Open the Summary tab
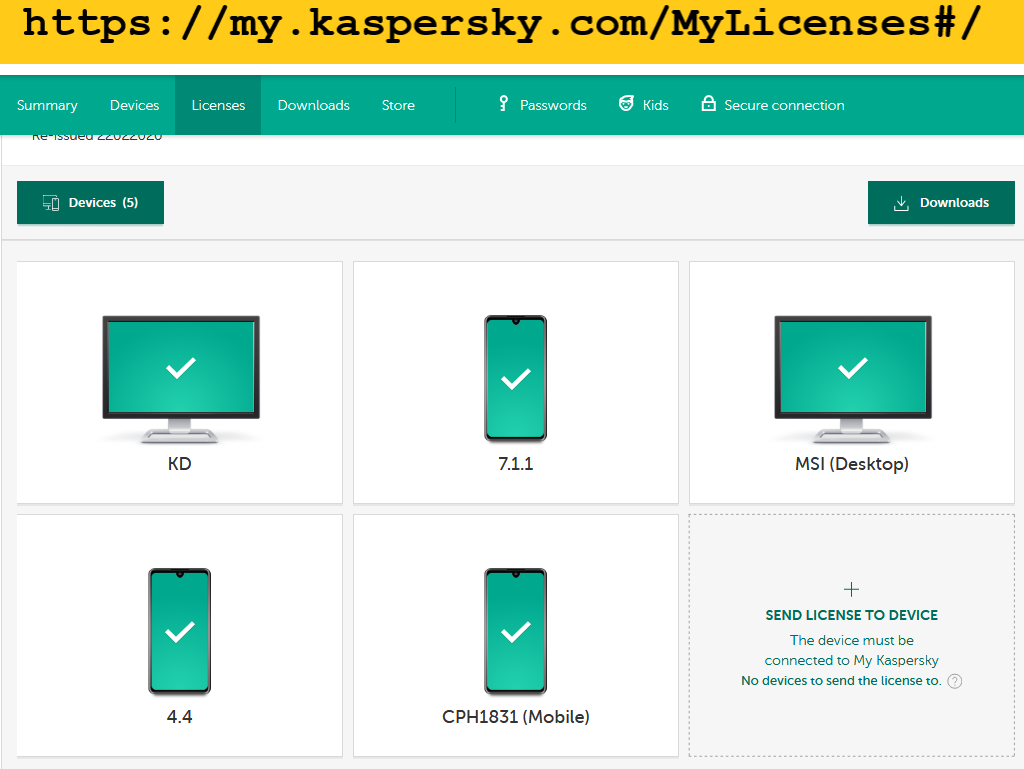 (x=47, y=105)
